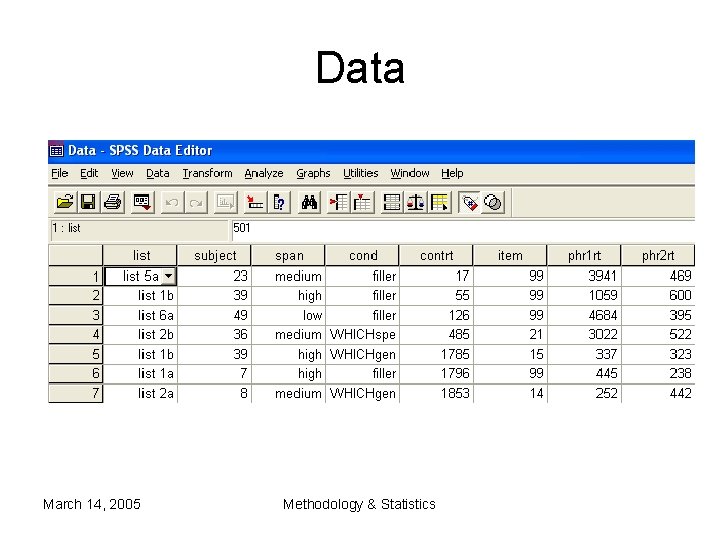Click the phr1rt cell '3941'
This screenshot has width=720, height=540.
584,276
